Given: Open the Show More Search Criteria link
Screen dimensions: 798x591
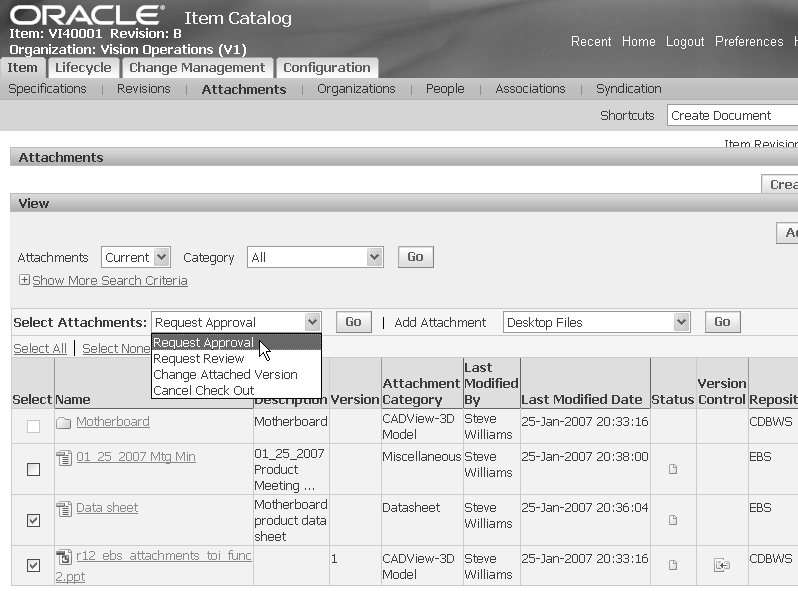Looking at the screenshot, I should click(110, 280).
